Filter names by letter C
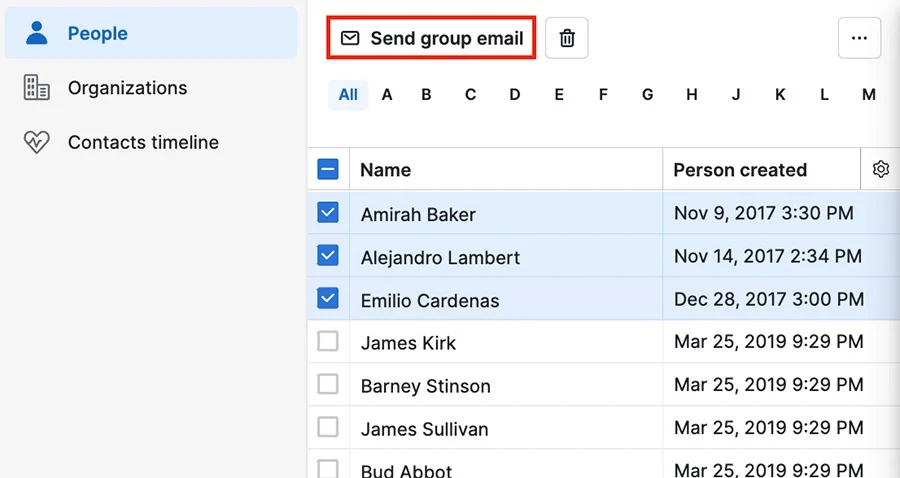This screenshot has width=900, height=478. tap(470, 94)
